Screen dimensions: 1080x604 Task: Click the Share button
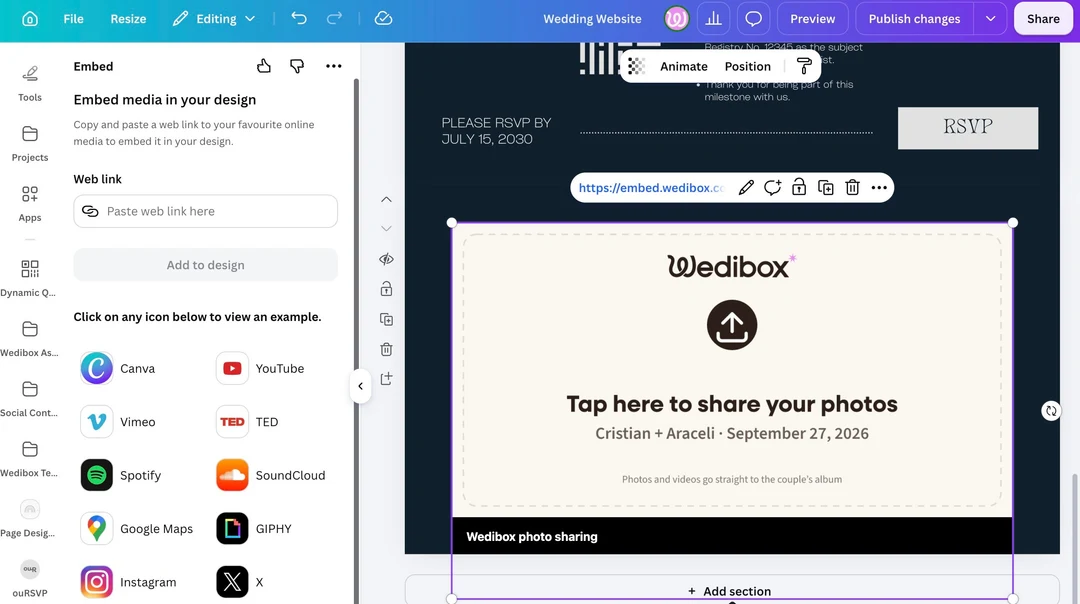(1043, 19)
